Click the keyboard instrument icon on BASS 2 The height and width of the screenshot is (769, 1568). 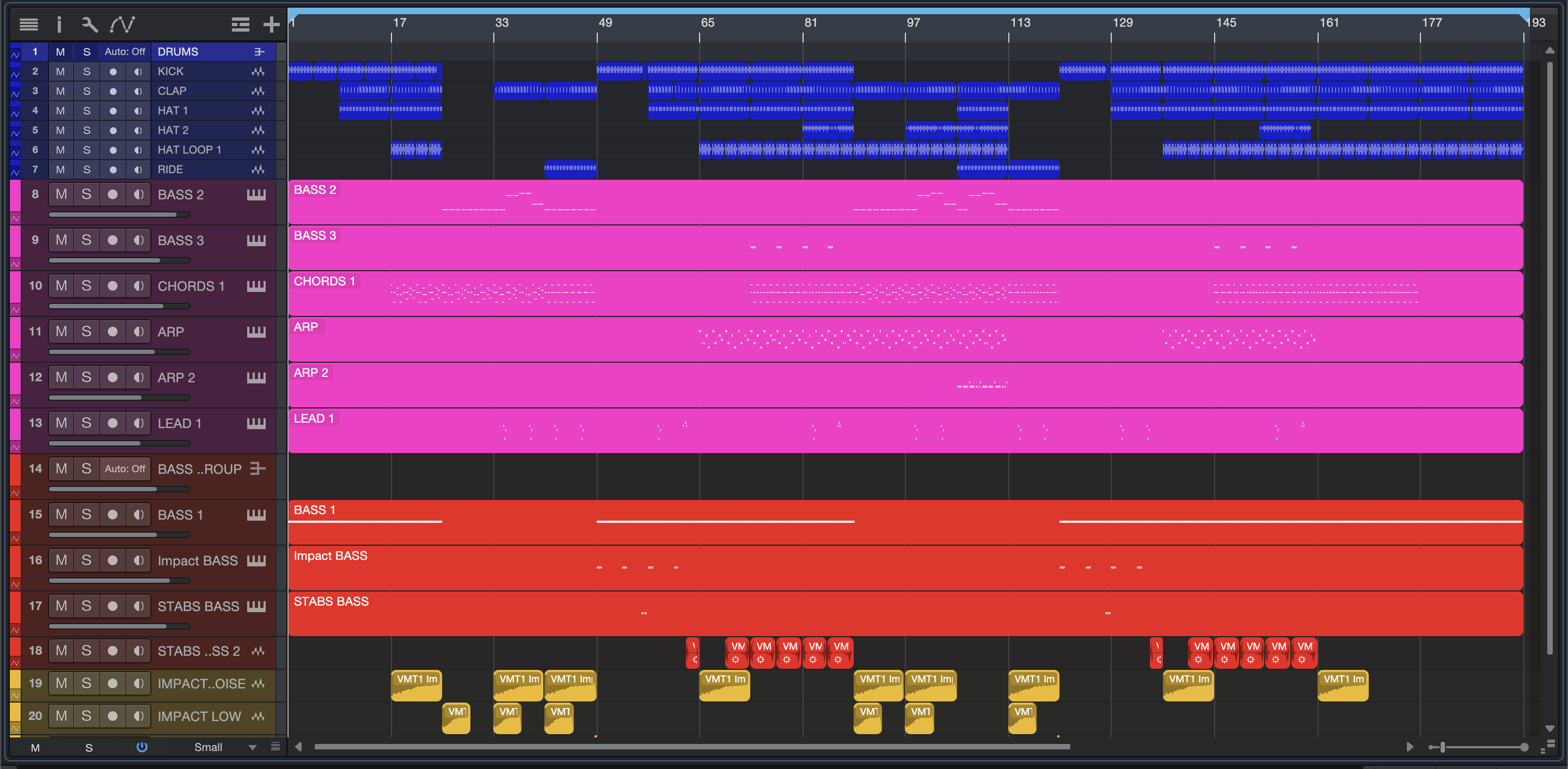[x=256, y=195]
